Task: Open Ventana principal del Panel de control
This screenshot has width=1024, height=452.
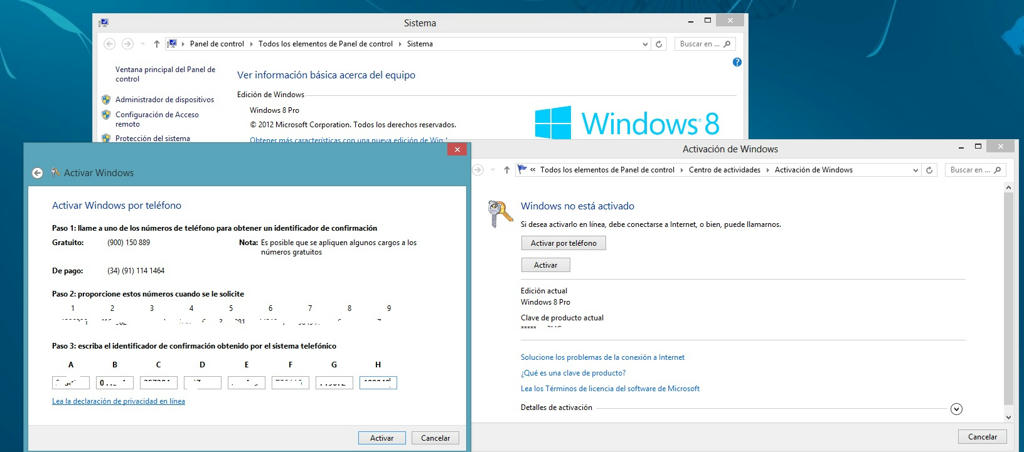Action: (x=165, y=74)
